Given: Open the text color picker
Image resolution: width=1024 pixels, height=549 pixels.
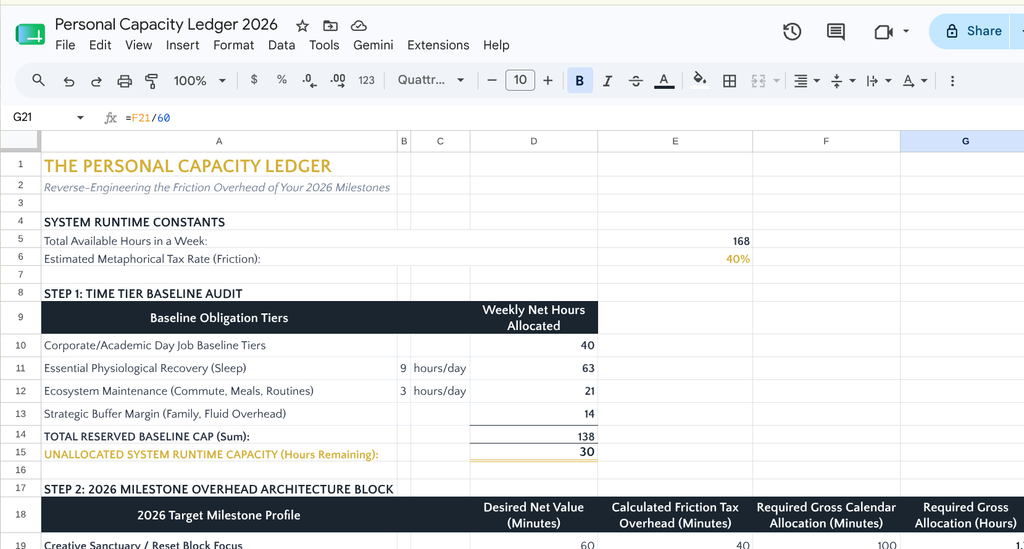Looking at the screenshot, I should pyautogui.click(x=664, y=81).
